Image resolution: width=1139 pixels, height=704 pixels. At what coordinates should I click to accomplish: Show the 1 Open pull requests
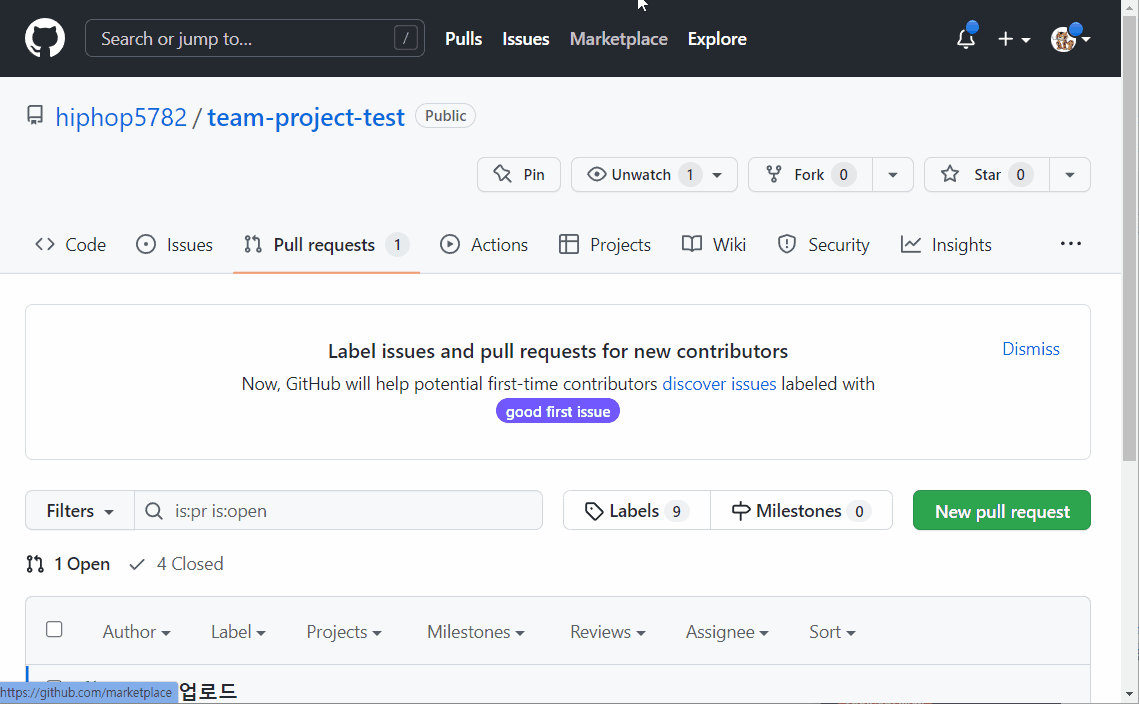[68, 564]
